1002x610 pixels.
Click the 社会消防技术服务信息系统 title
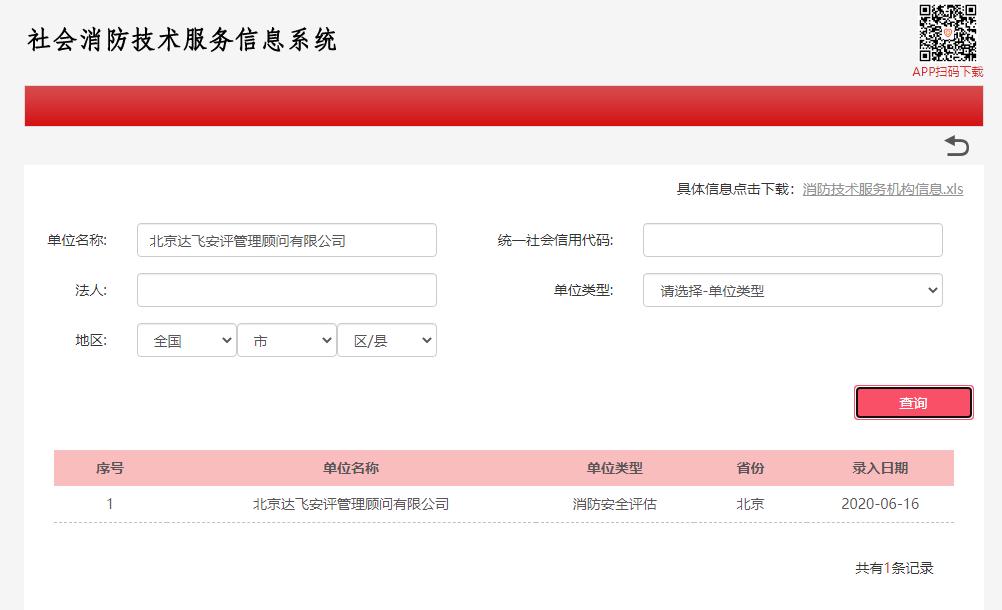point(183,40)
